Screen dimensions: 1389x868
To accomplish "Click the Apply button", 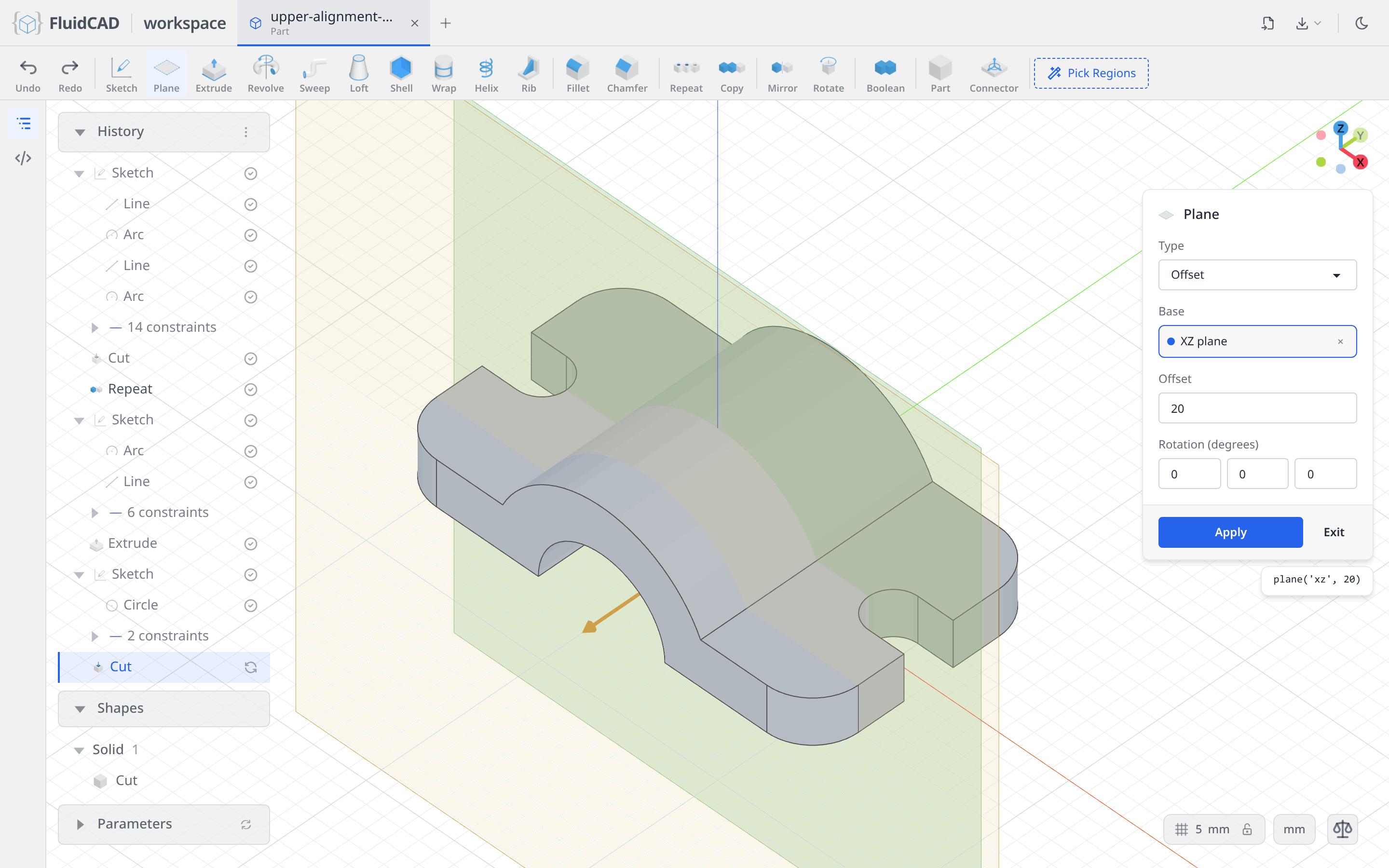I will (x=1230, y=532).
